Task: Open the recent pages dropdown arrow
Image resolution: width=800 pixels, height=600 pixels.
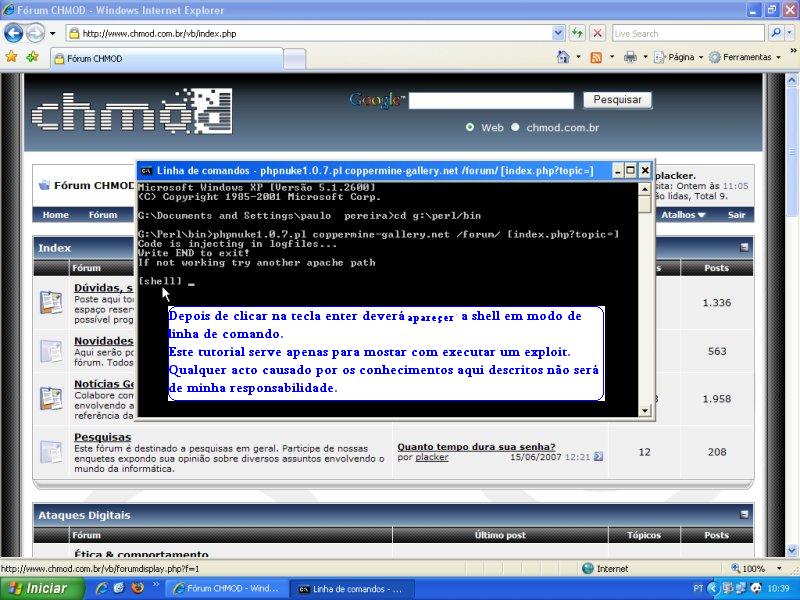Action: 52,34
